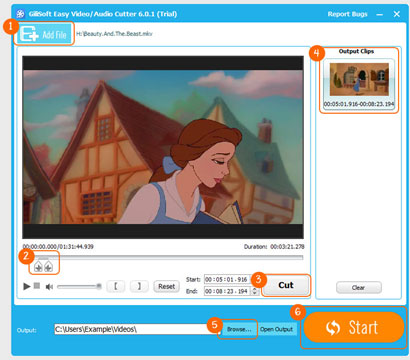Viewport: 410px width, 360px height.
Task: Click the Clear button
Action: click(359, 288)
